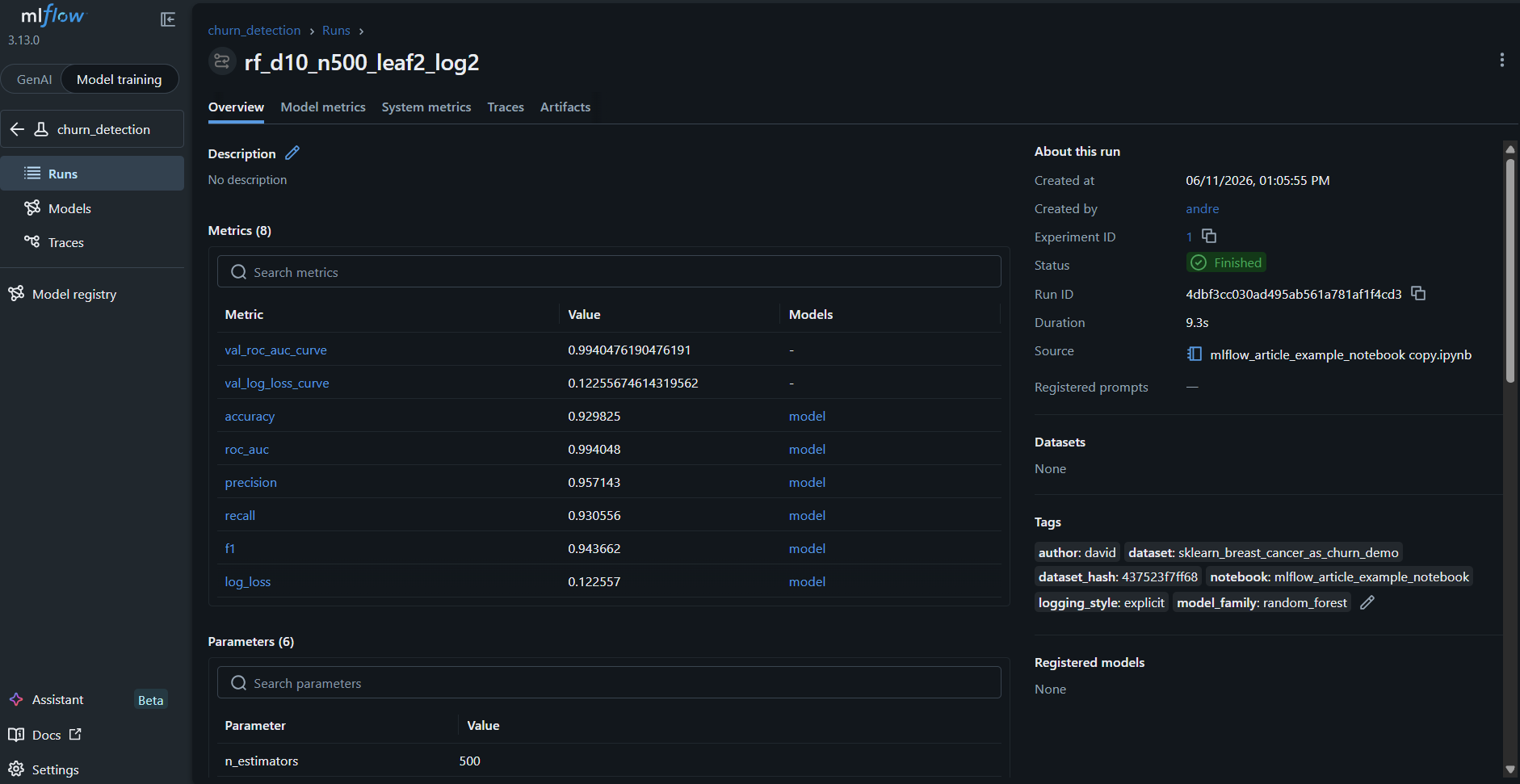This screenshot has height=784, width=1520.
Task: Click Runs in the breadcrumb
Action: [x=336, y=30]
